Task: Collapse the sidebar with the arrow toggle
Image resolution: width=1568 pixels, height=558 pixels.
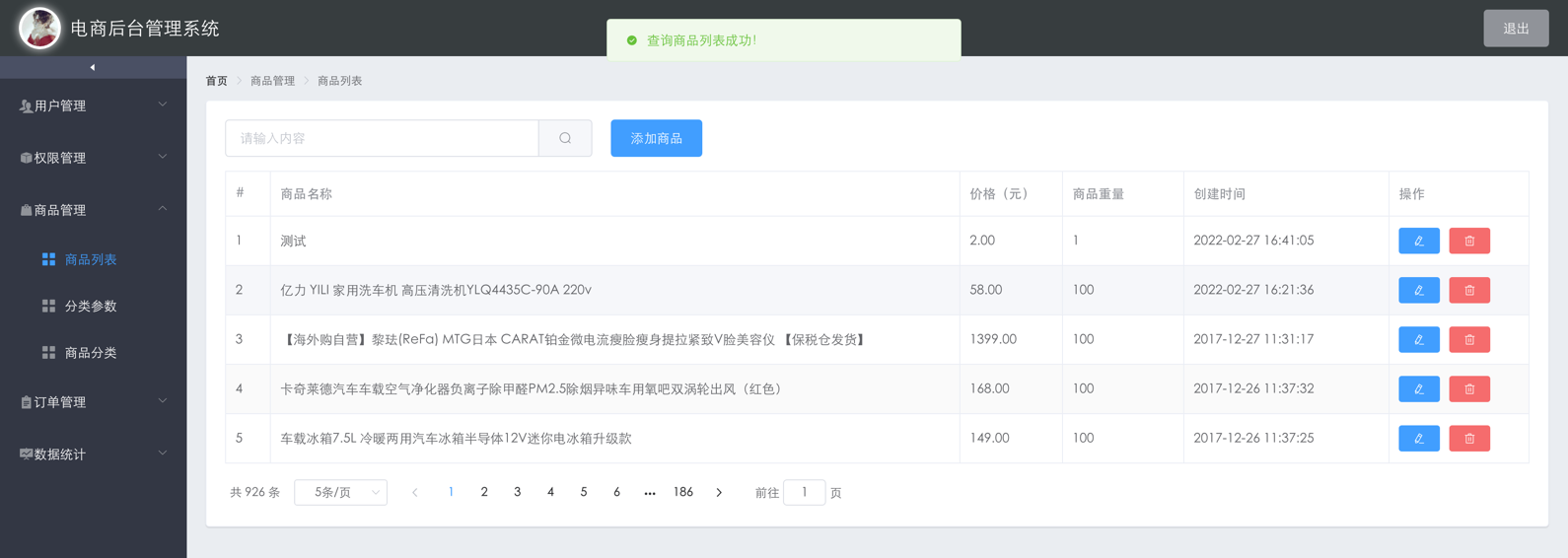Action: click(93, 67)
